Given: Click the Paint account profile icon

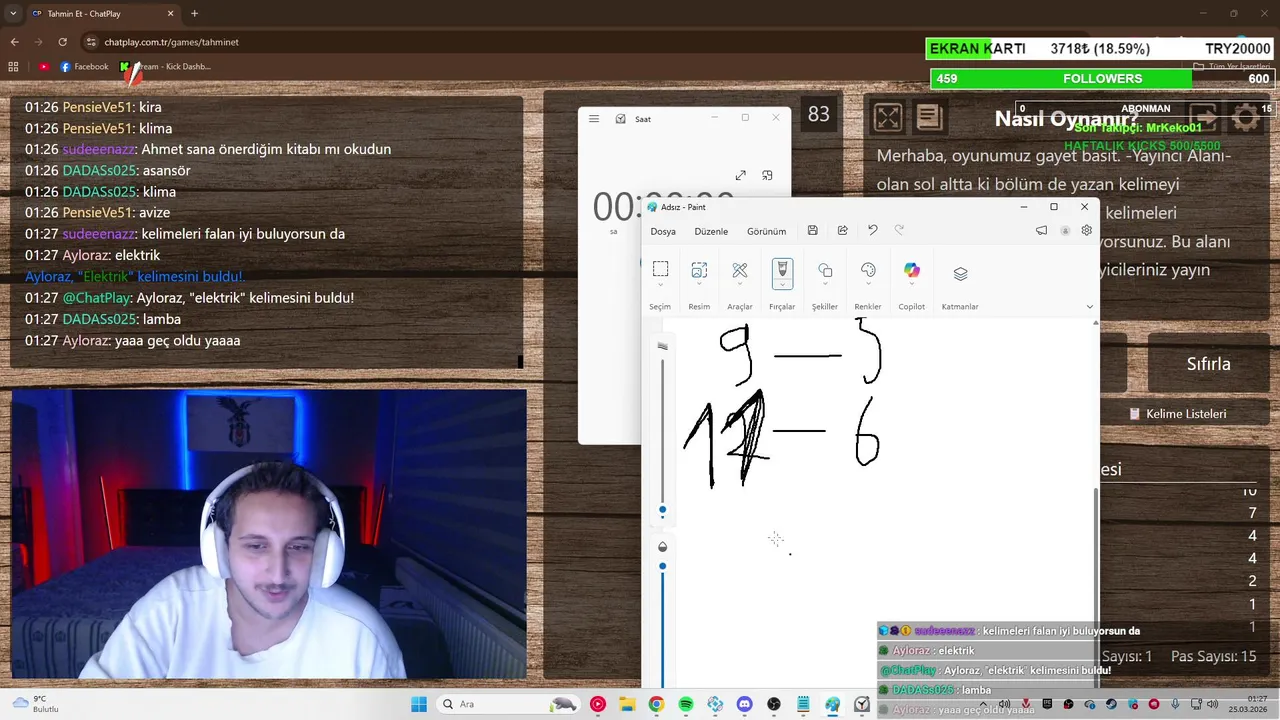Looking at the screenshot, I should (x=1065, y=230).
